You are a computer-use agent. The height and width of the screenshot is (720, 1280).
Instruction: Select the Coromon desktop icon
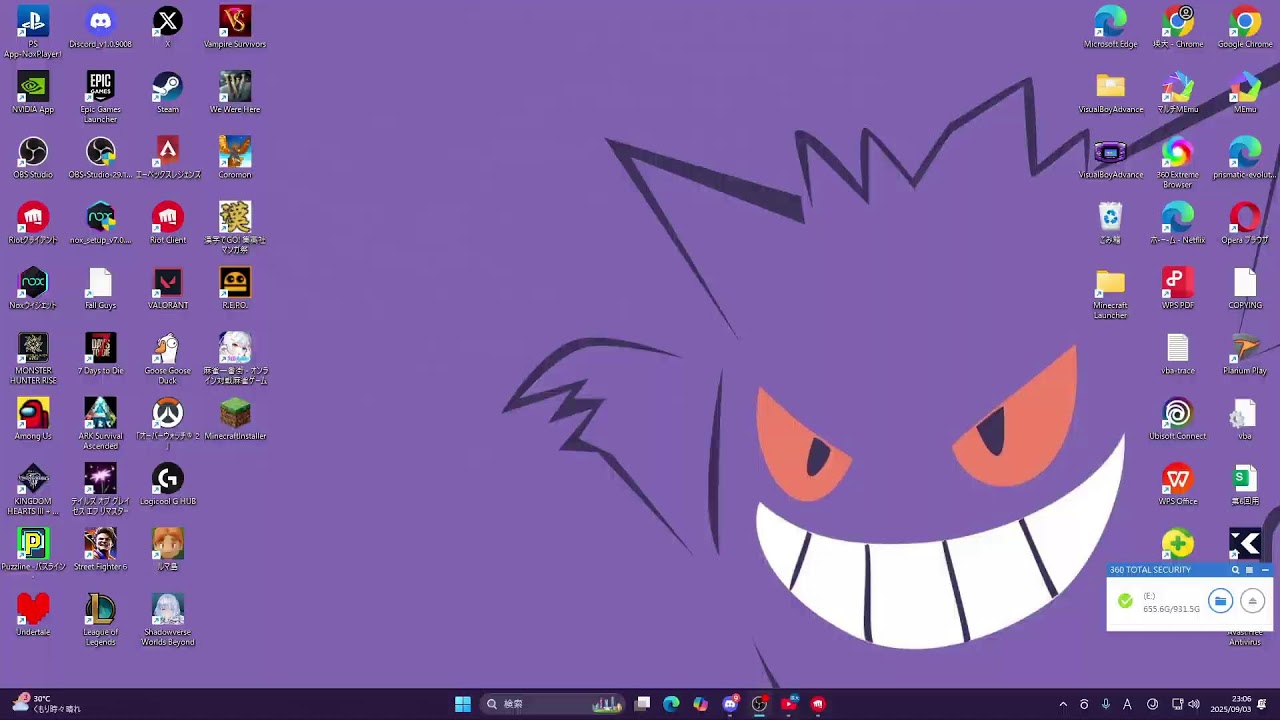coord(235,158)
